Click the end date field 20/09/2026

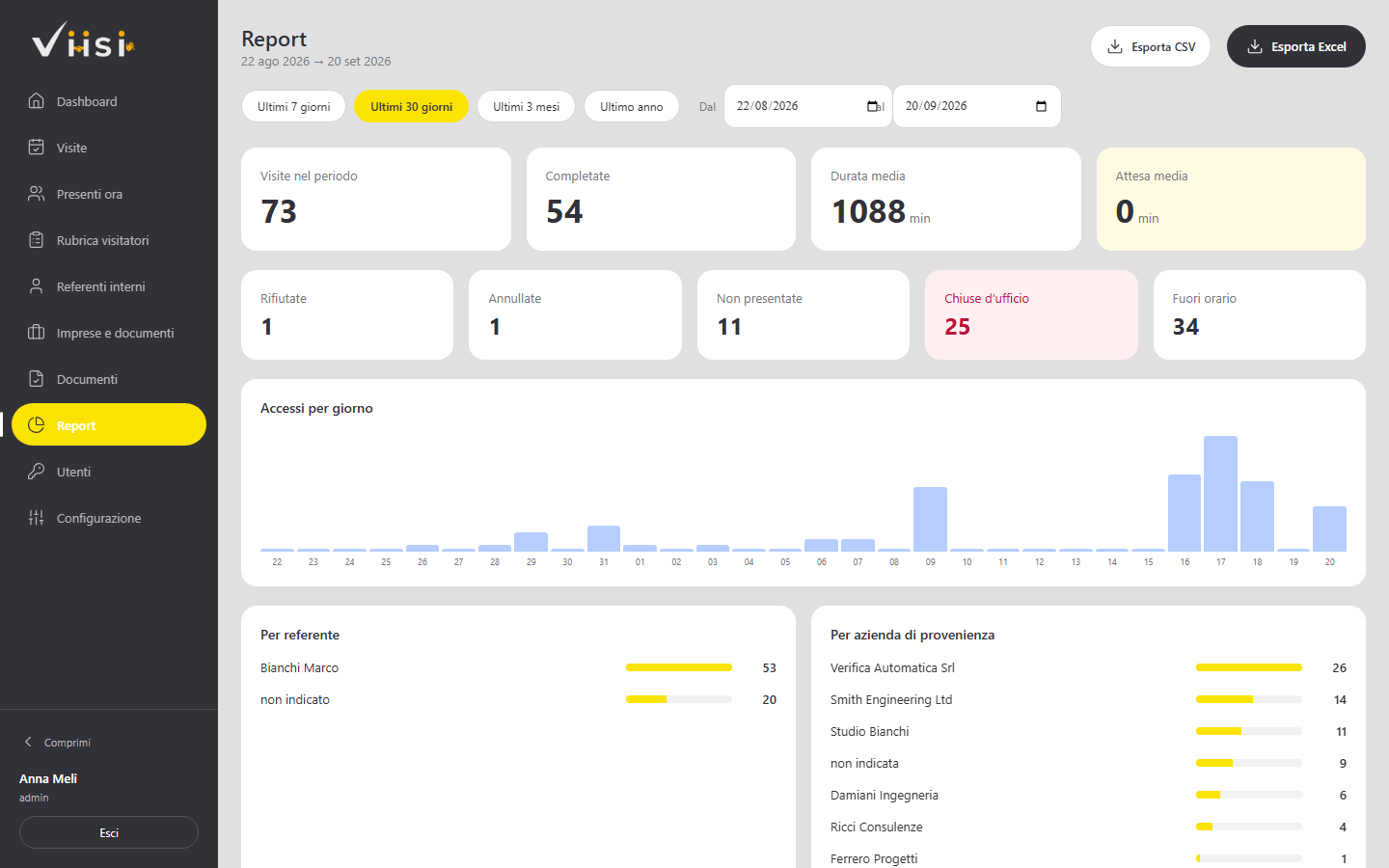coord(977,106)
